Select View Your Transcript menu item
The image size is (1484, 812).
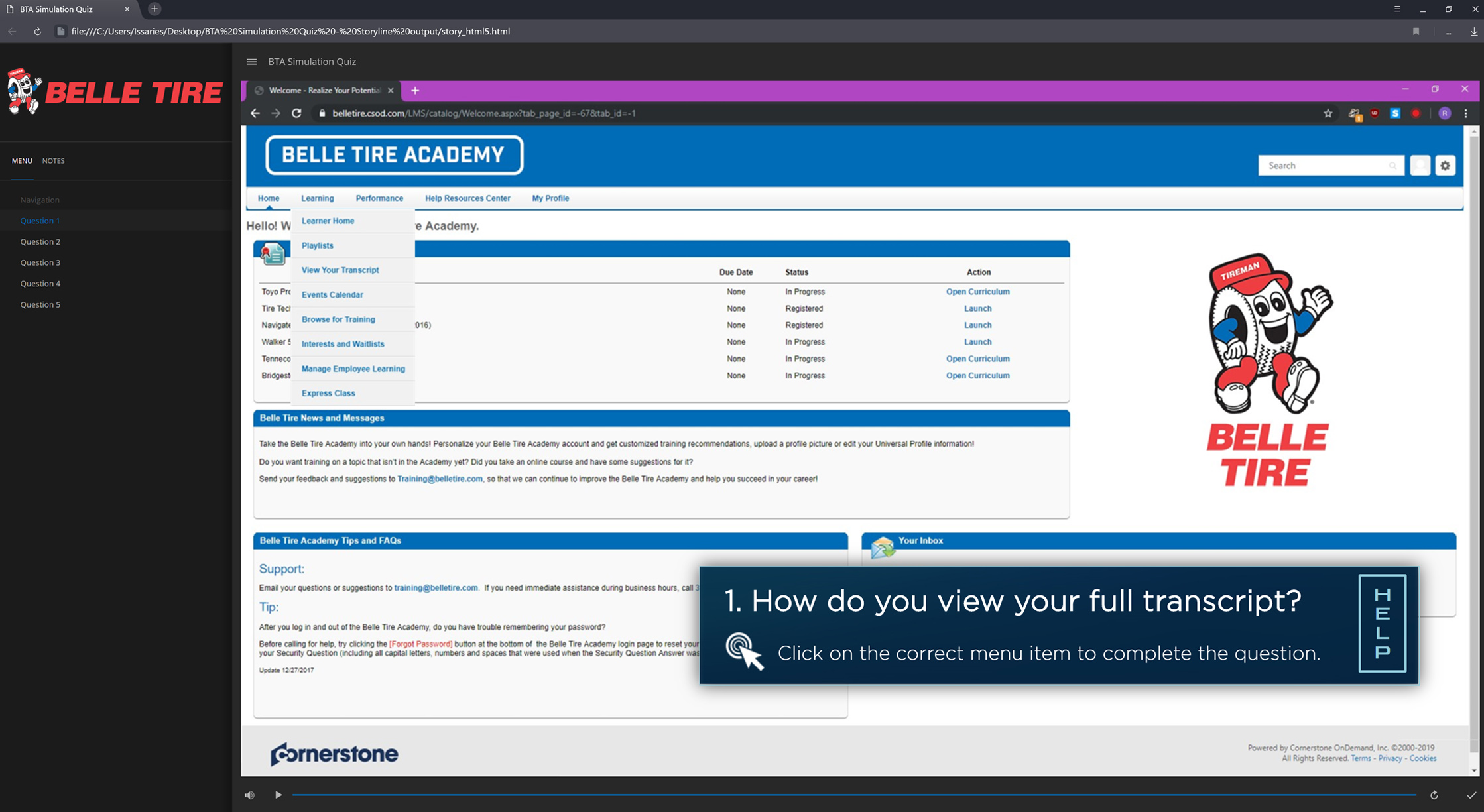tap(340, 270)
